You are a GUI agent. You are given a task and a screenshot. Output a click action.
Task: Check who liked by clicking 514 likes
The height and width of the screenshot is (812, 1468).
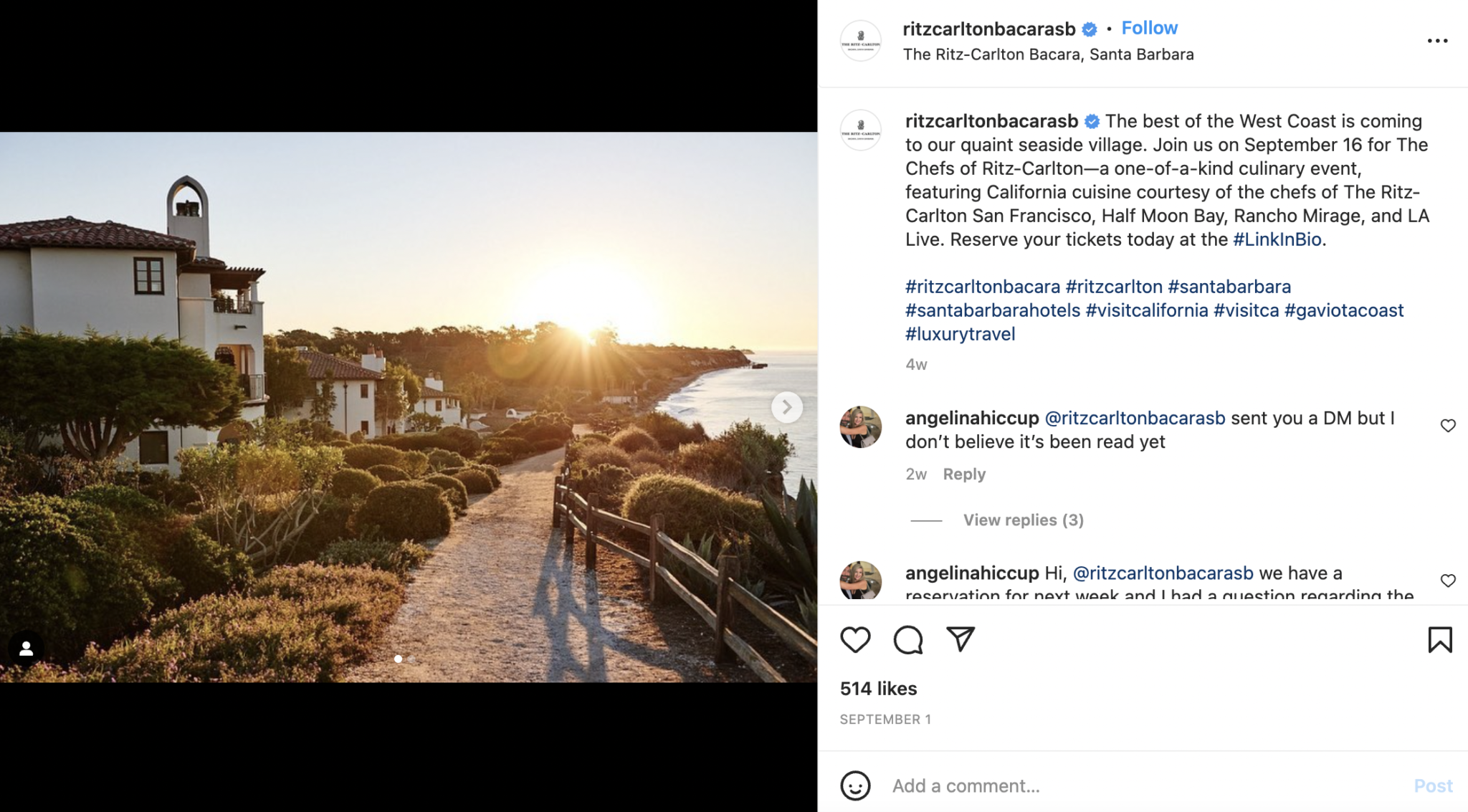click(x=878, y=688)
